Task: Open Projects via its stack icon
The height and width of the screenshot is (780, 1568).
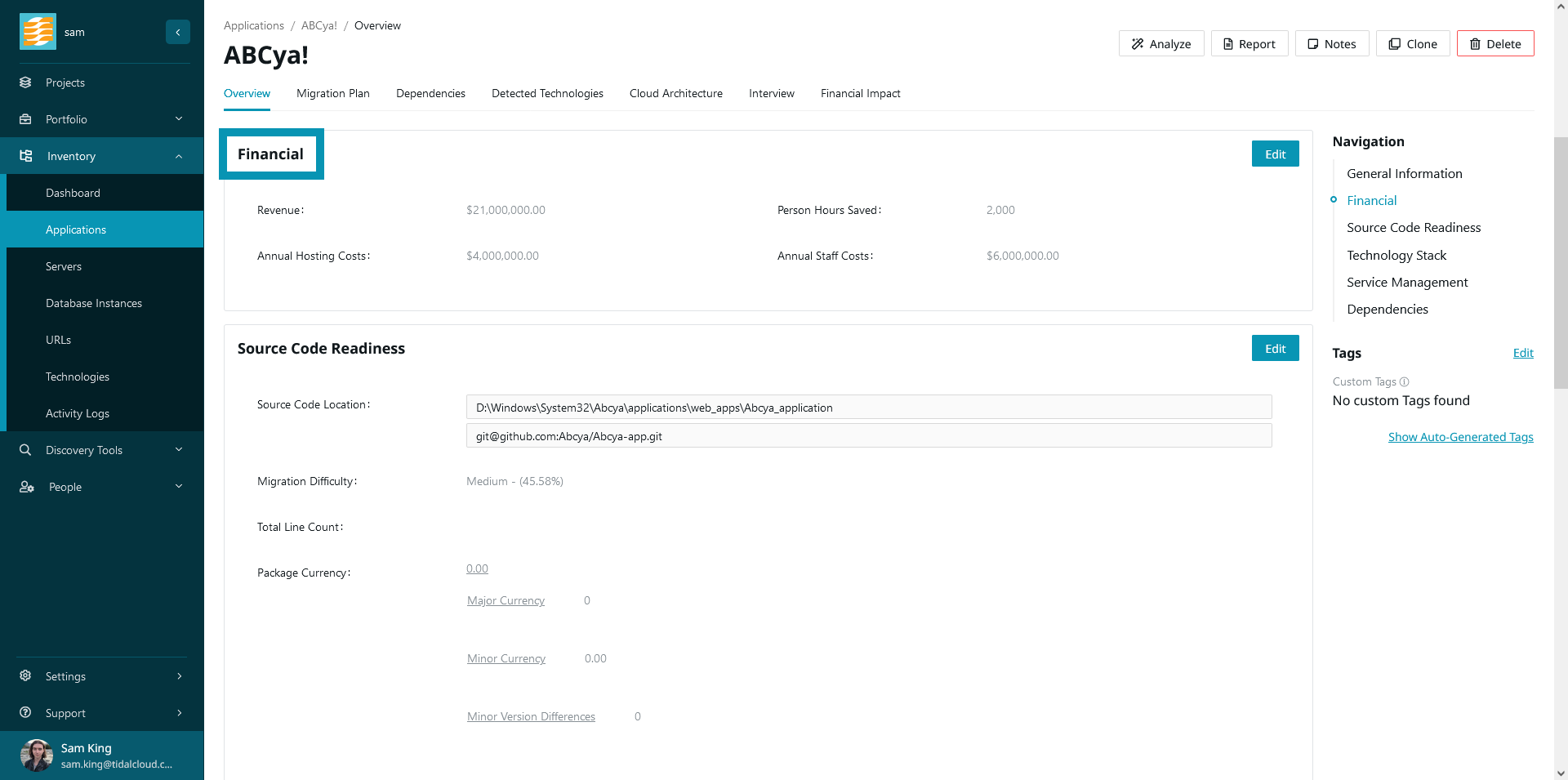Action: point(25,82)
